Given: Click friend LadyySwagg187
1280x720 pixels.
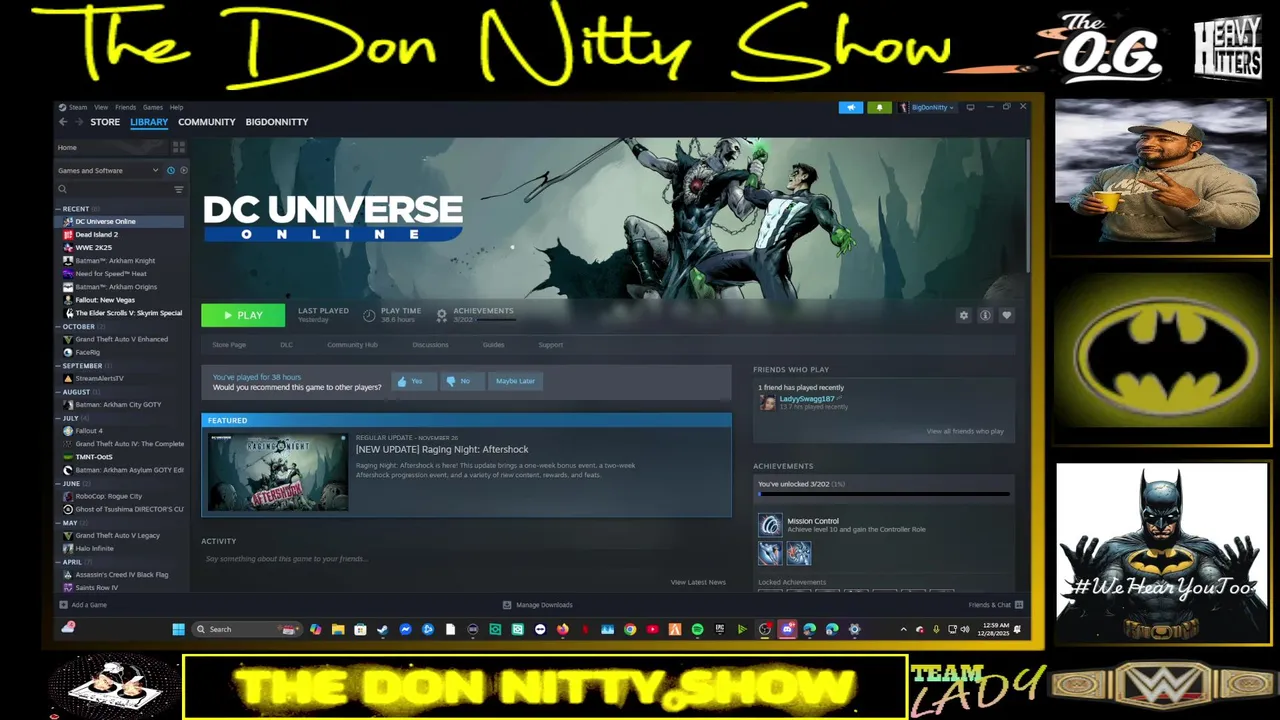Looking at the screenshot, I should 806,399.
